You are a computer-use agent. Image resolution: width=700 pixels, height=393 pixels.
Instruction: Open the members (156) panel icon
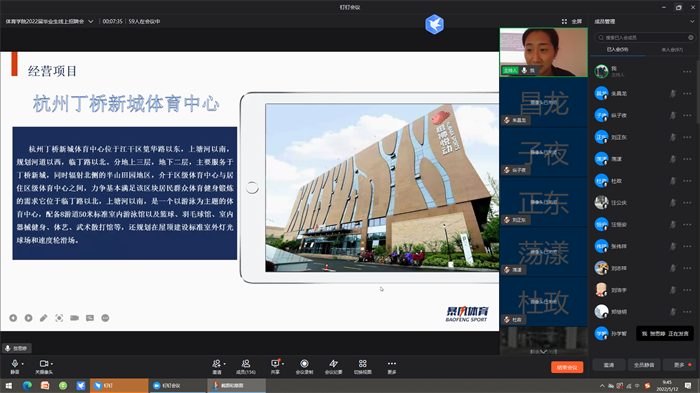pos(246,364)
